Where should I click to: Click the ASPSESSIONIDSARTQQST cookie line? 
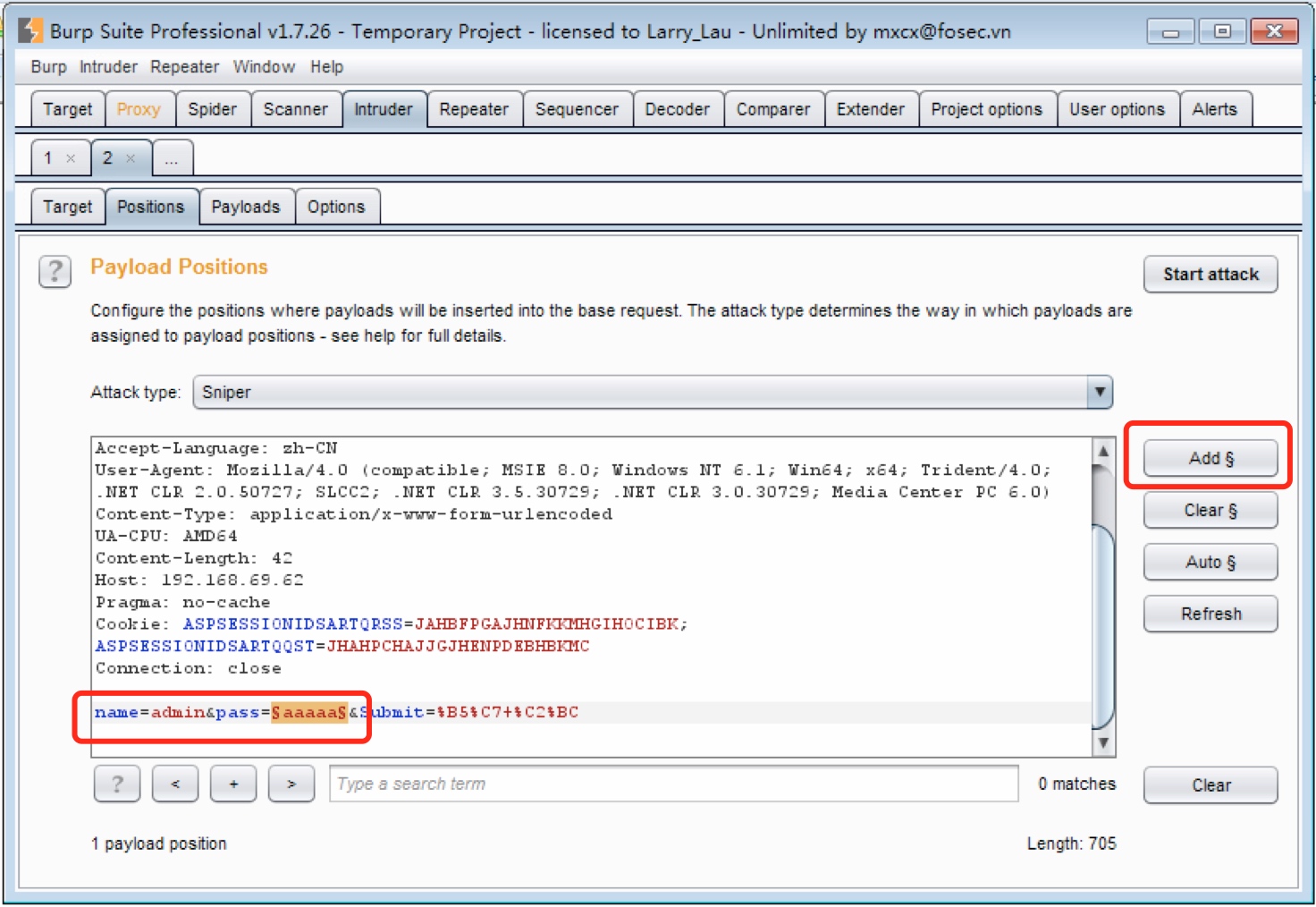pos(342,646)
